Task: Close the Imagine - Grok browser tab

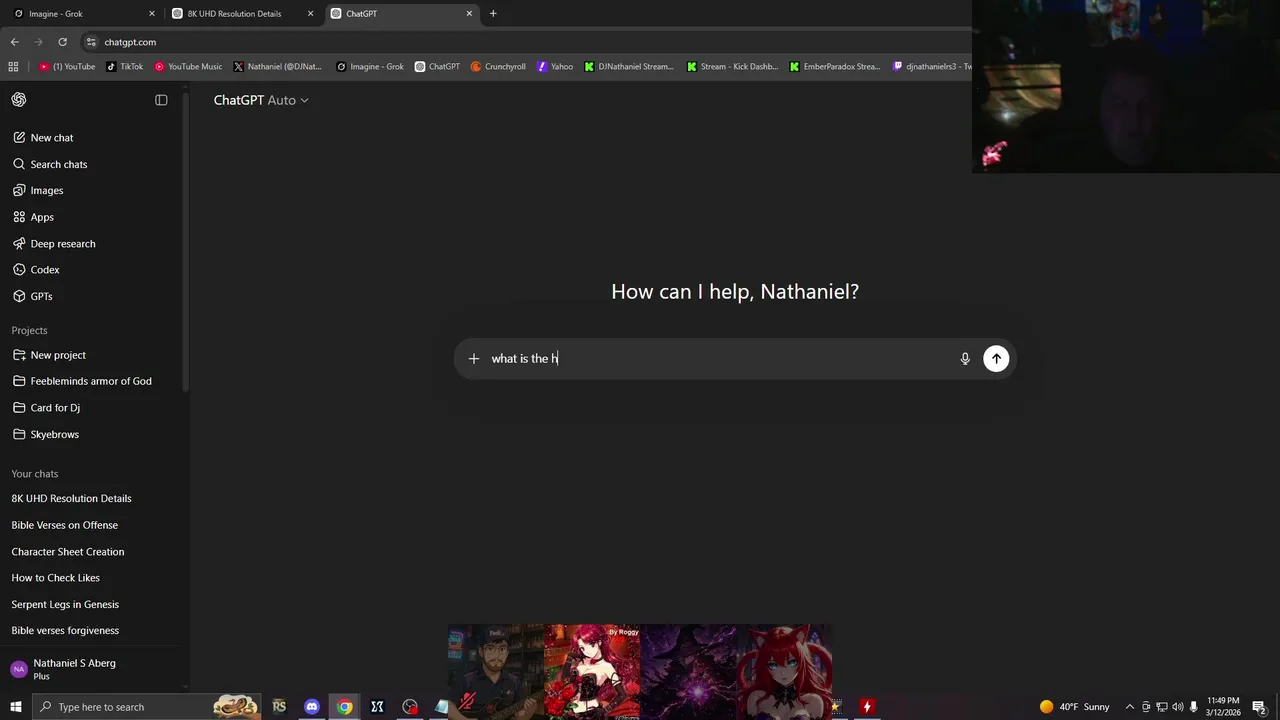Action: [152, 14]
